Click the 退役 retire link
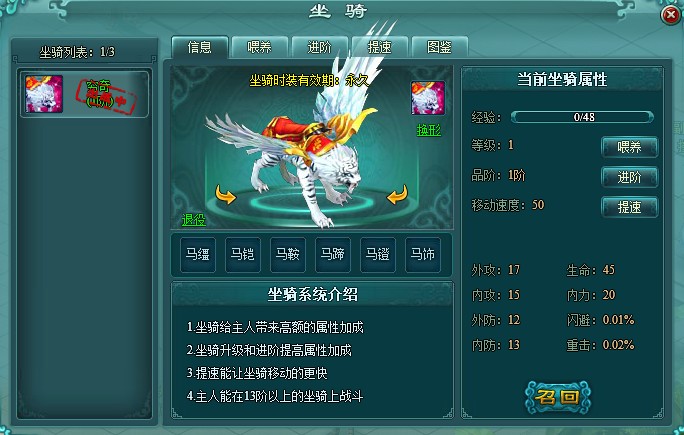 194,220
